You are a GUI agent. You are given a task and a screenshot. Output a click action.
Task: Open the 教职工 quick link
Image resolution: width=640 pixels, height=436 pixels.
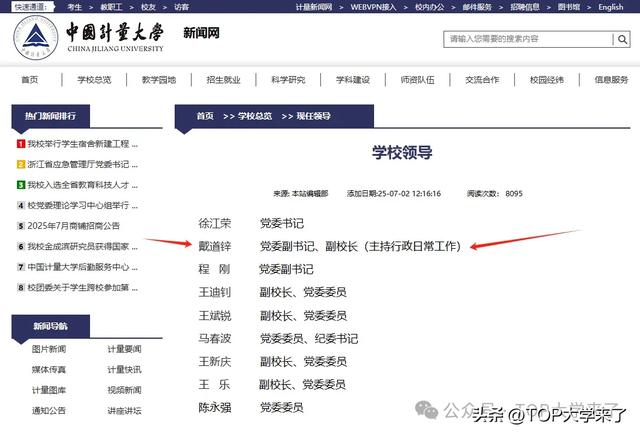111,7
